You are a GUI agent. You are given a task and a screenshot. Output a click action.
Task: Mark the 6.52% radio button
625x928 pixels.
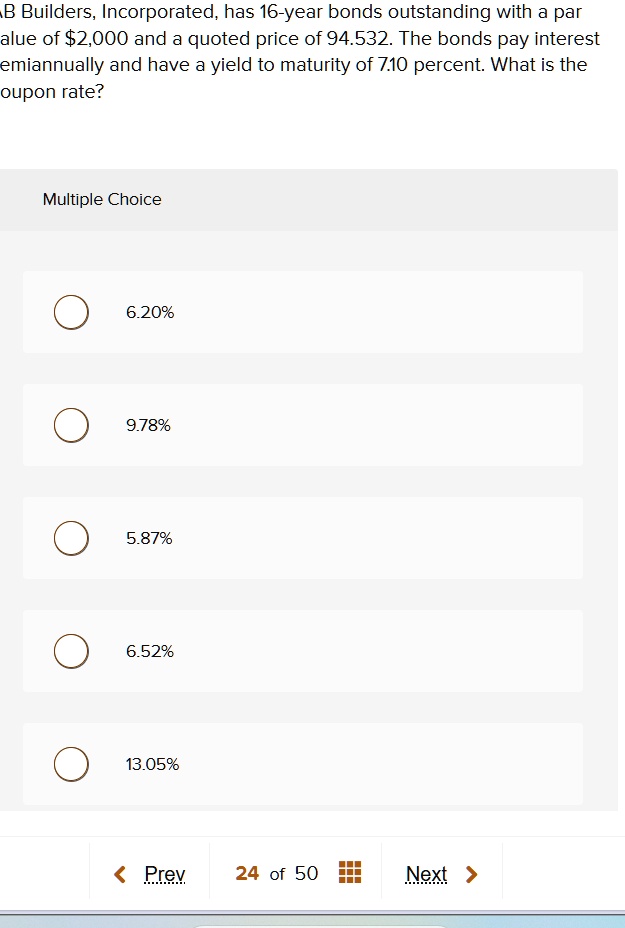coord(71,651)
